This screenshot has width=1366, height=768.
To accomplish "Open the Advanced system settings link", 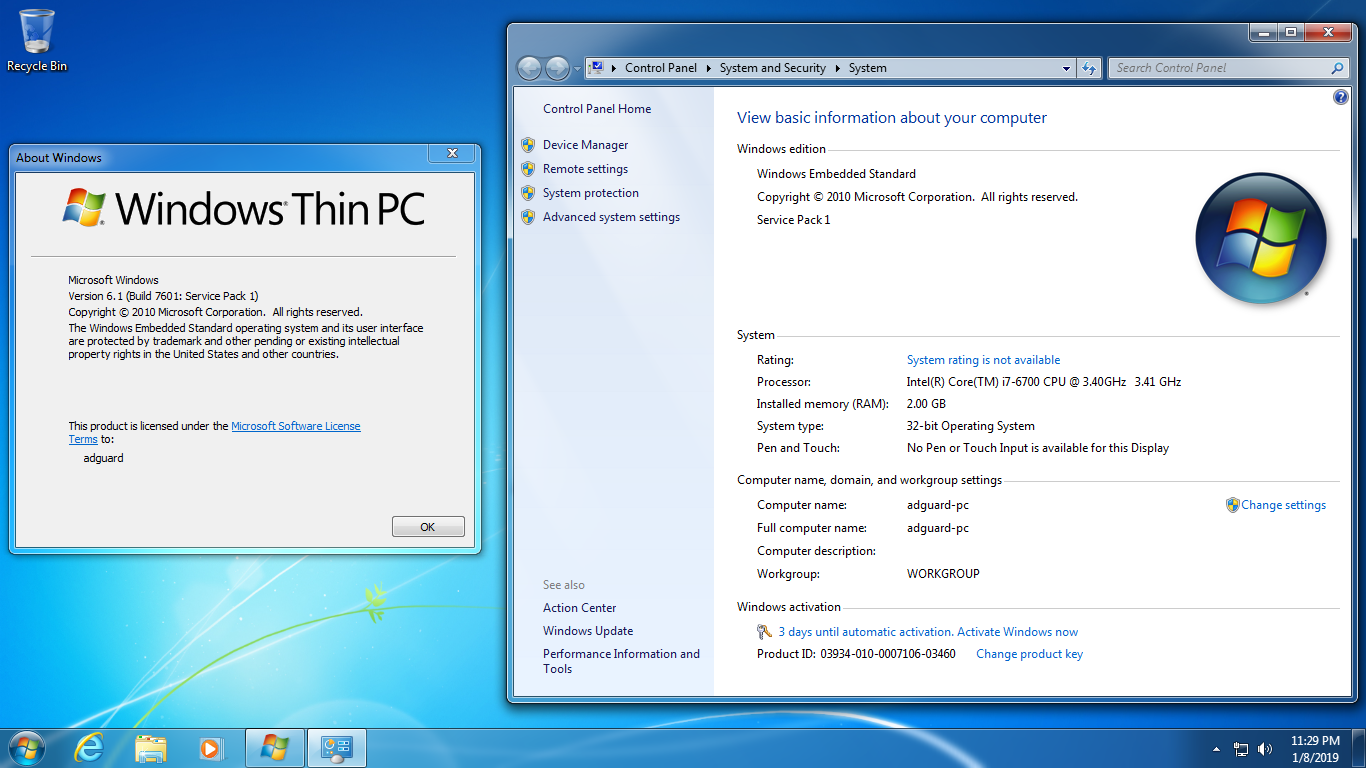I will 611,217.
